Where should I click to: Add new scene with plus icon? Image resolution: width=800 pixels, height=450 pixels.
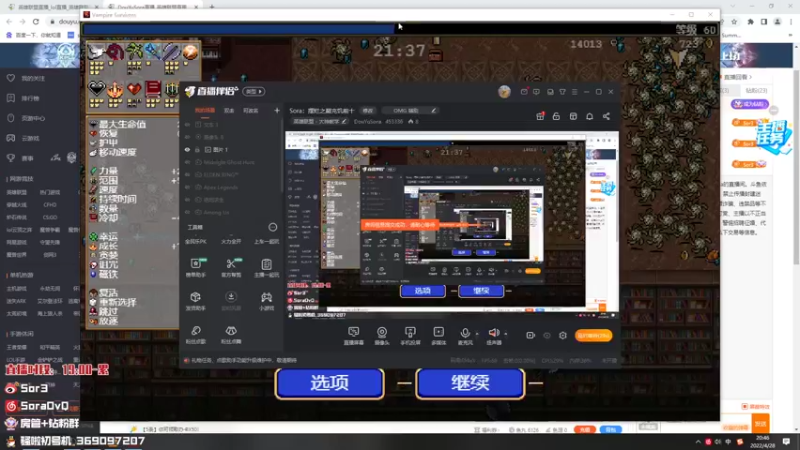(x=277, y=110)
